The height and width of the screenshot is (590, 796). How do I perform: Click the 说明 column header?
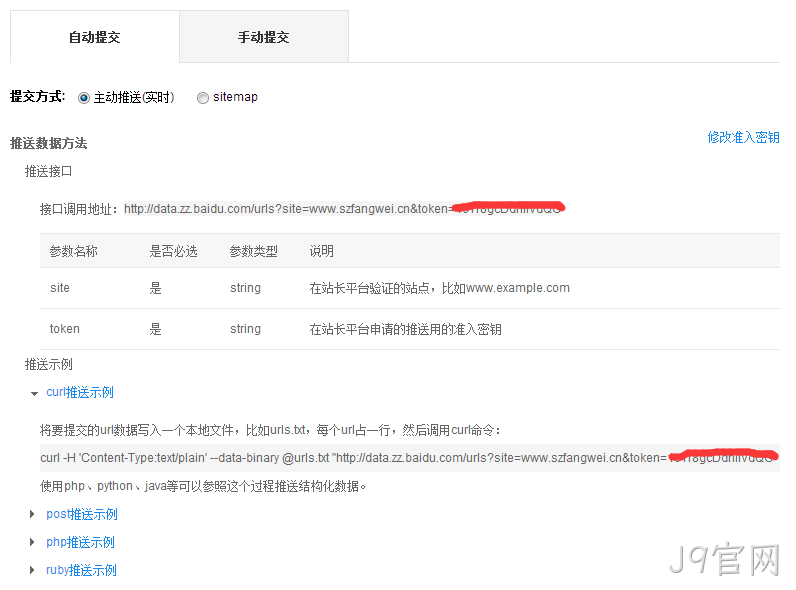[321, 251]
